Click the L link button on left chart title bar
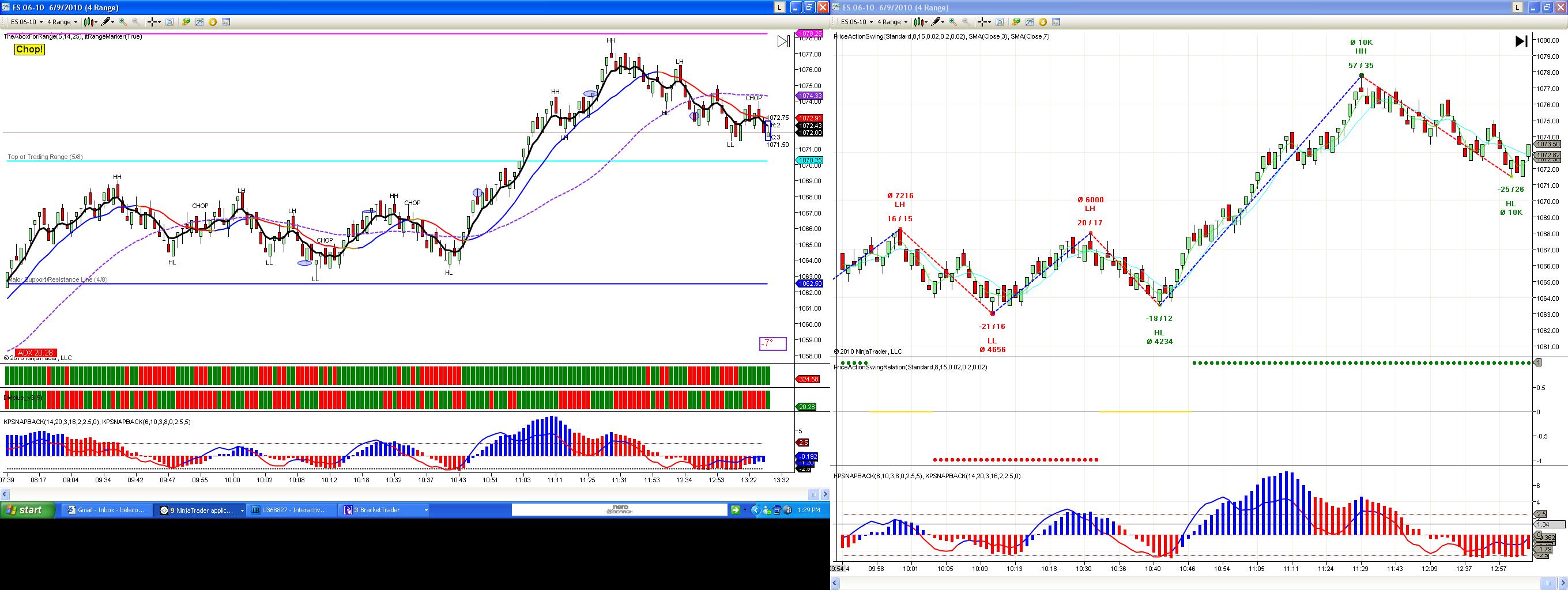The height and width of the screenshot is (590, 1568). tap(779, 7)
